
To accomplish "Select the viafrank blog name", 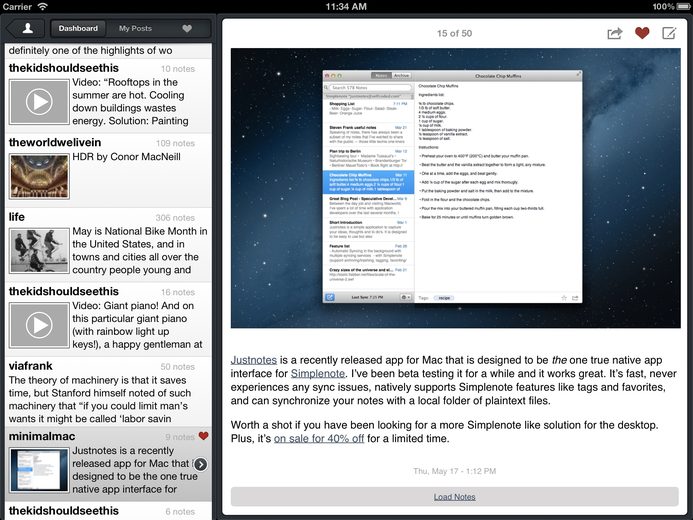I will pos(30,366).
